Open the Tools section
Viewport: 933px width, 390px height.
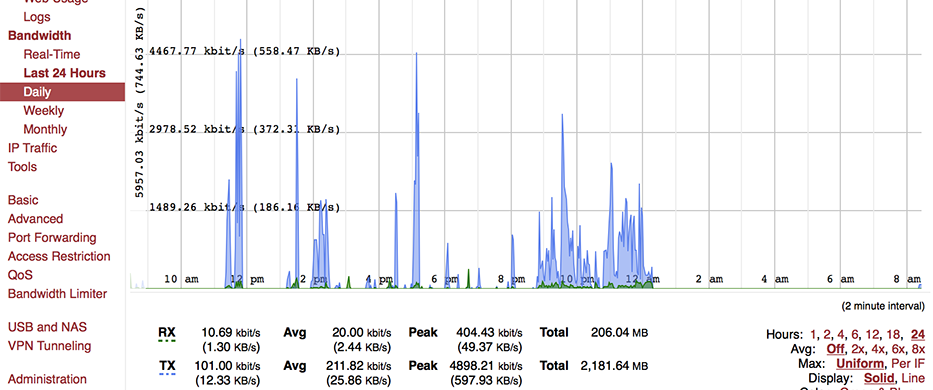point(22,167)
